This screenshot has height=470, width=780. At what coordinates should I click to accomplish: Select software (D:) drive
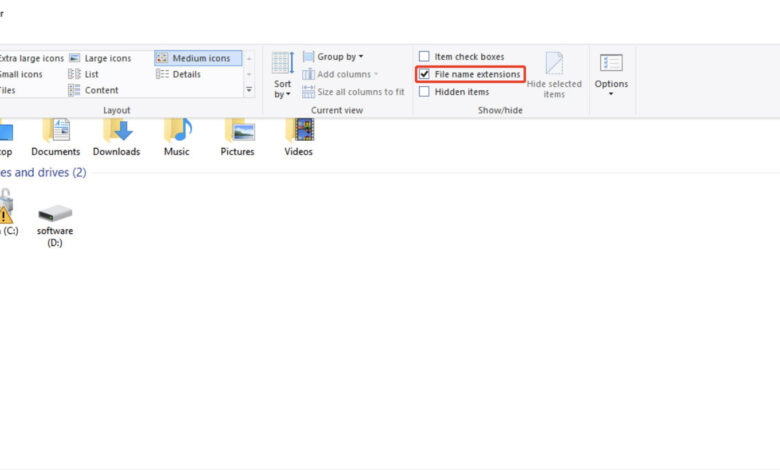[x=55, y=226]
